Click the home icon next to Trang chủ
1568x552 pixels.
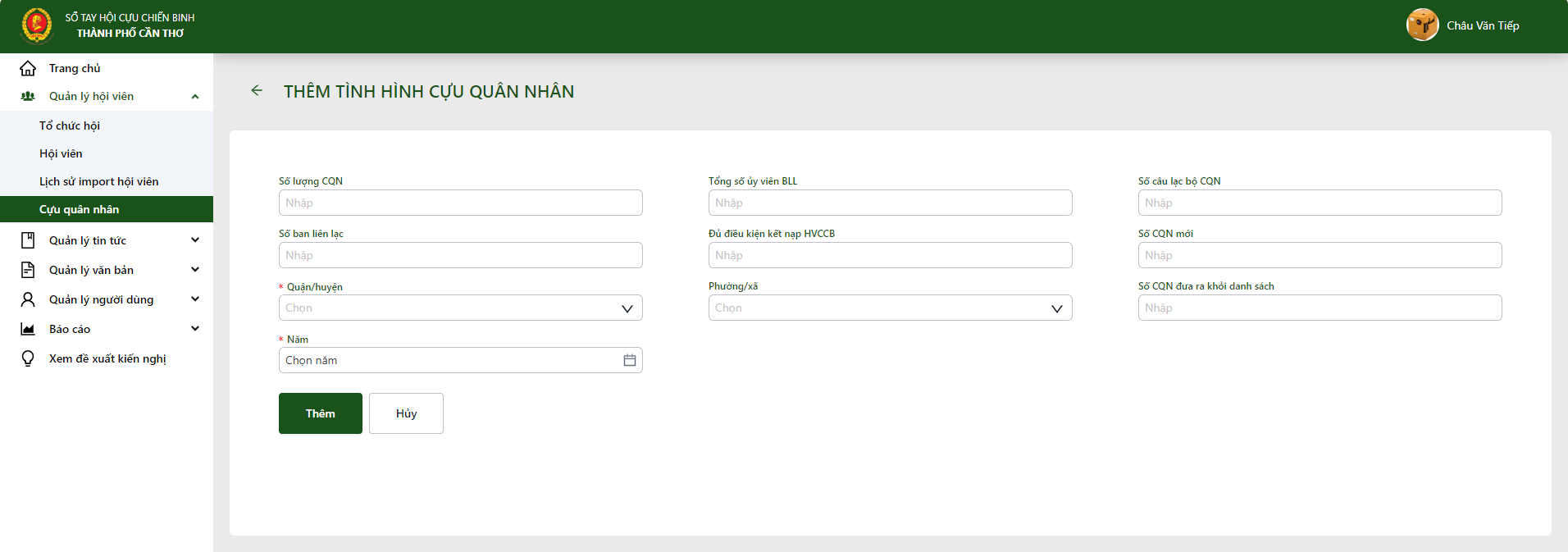(x=28, y=68)
